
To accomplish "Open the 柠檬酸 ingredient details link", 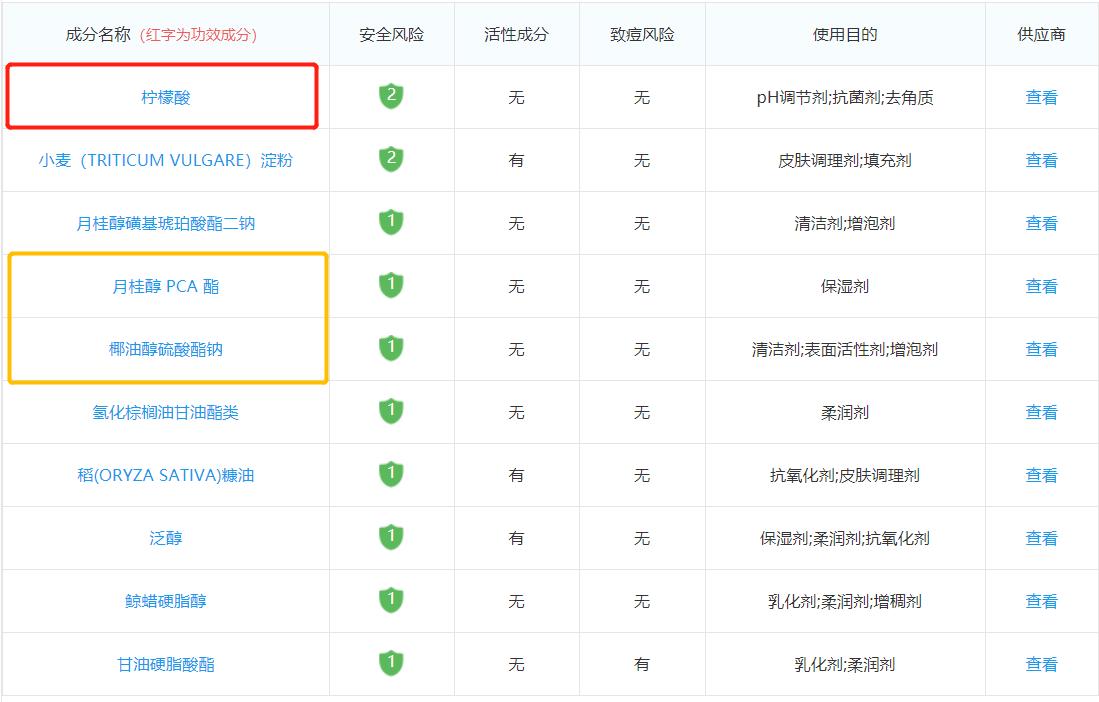I will (165, 97).
